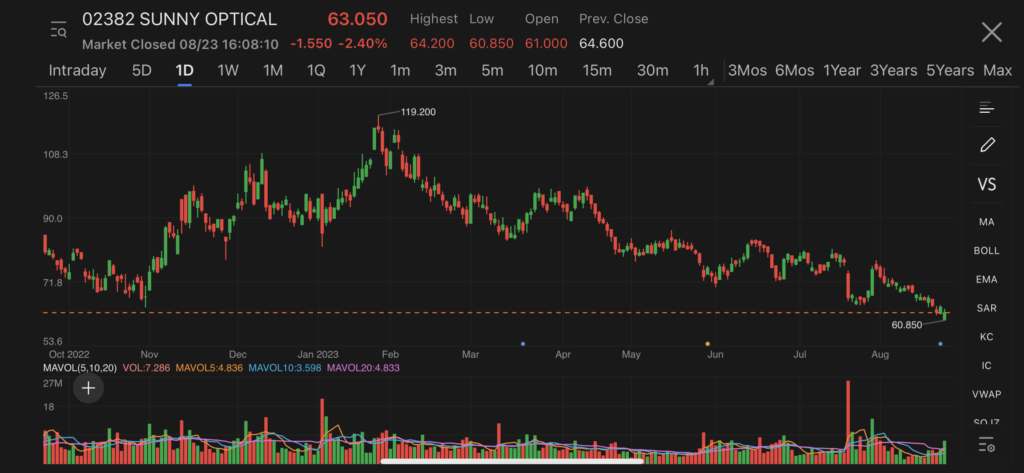
Task: Click the current price 63.050
Action: 357,19
